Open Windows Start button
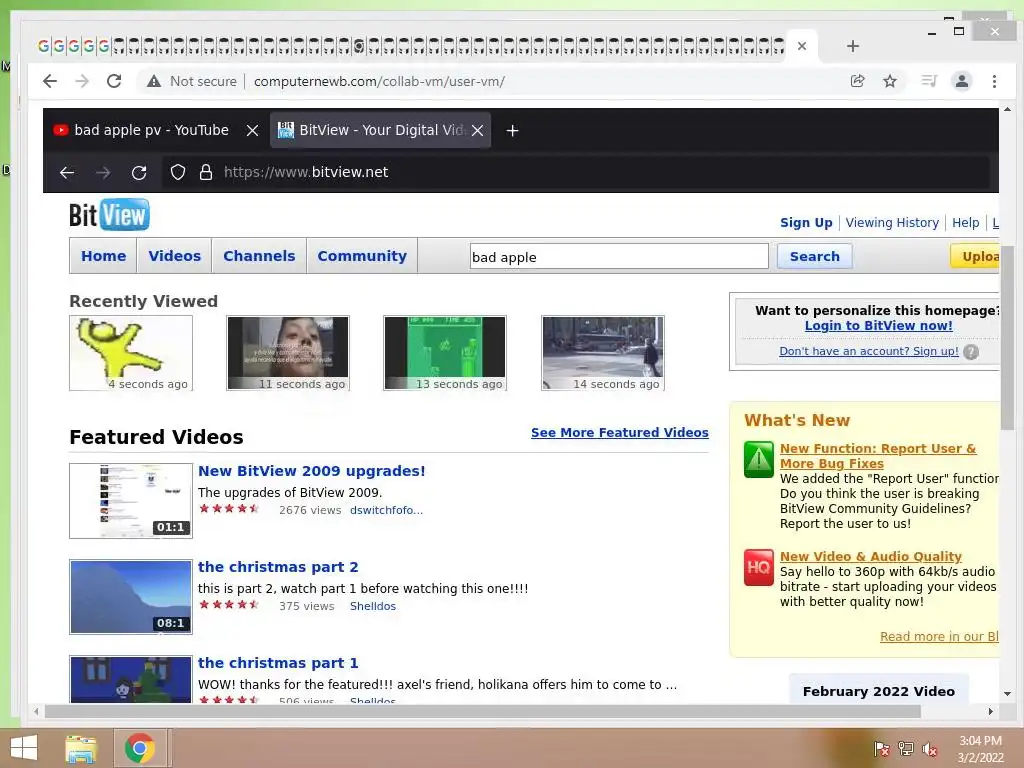 [x=24, y=748]
